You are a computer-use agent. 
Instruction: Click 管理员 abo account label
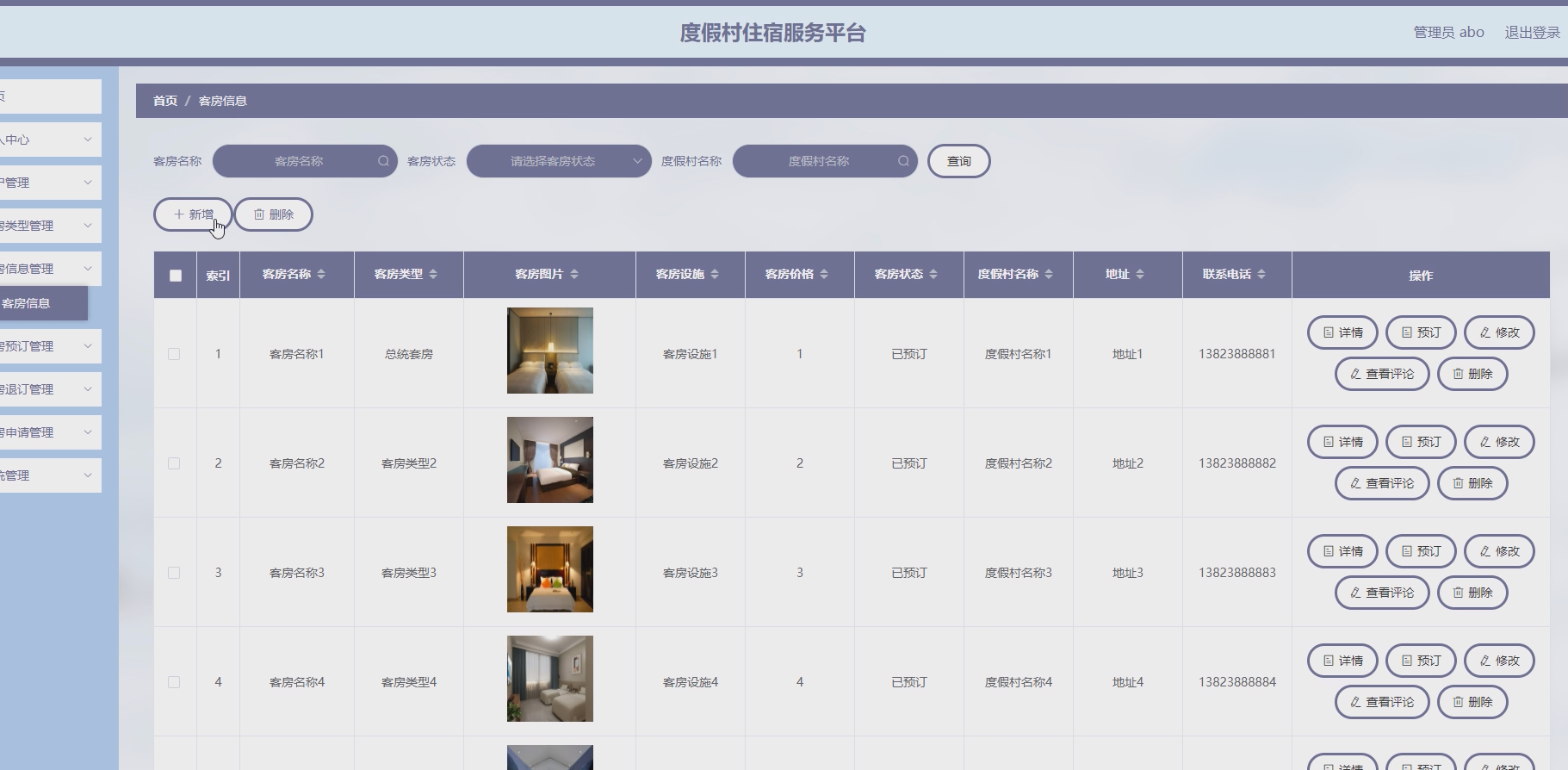pyautogui.click(x=1448, y=32)
